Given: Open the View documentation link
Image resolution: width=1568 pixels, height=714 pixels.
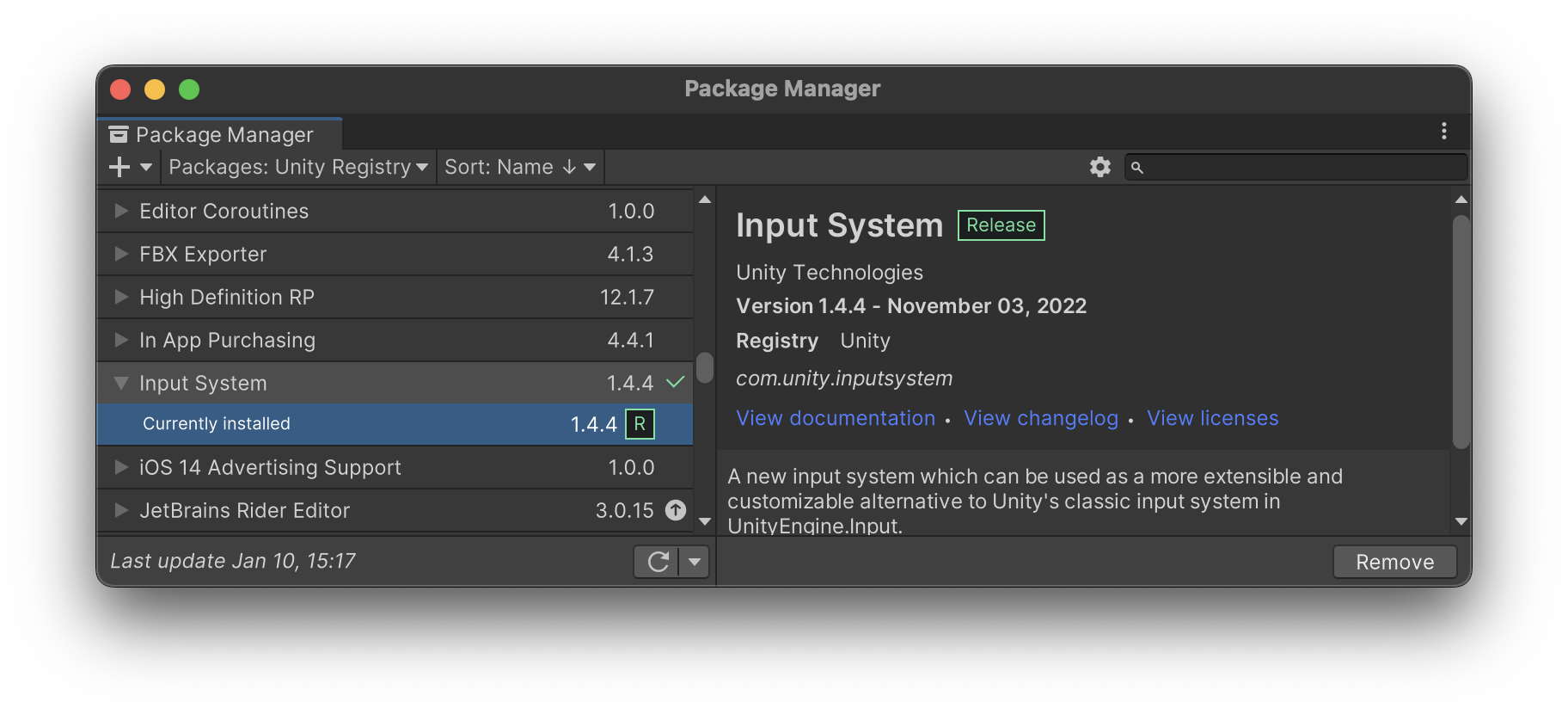Looking at the screenshot, I should (836, 418).
